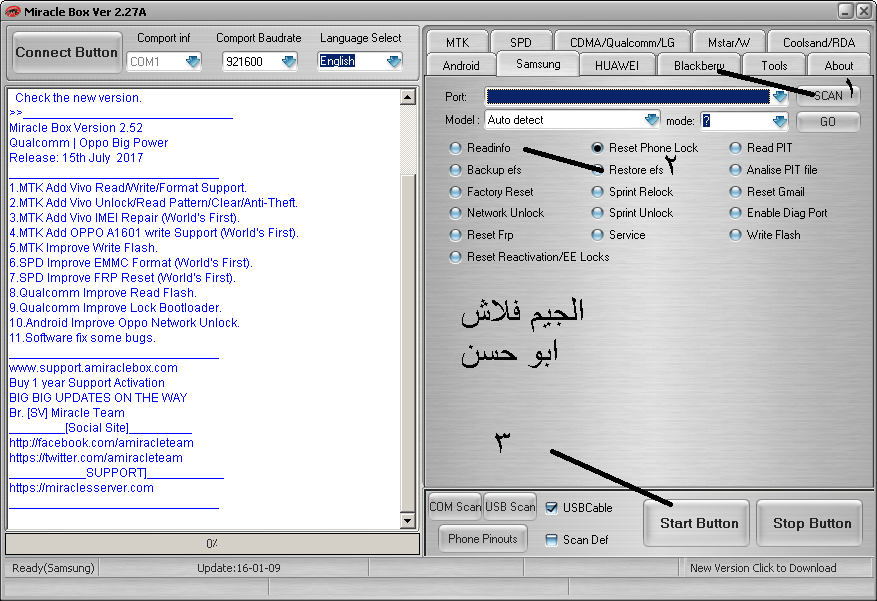Open the Blackberry tab
Image resolution: width=877 pixels, height=601 pixels.
pyautogui.click(x=699, y=65)
